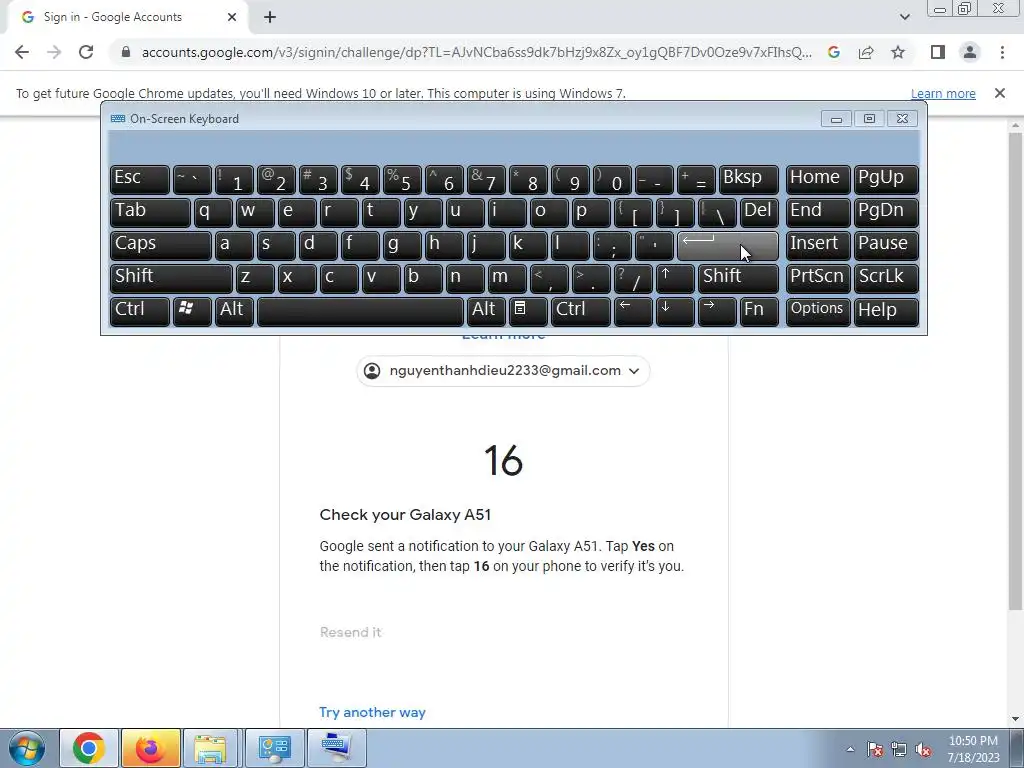Screen dimensions: 1024x768
Task: Click the right arrow key on keyboard
Action: point(716,311)
